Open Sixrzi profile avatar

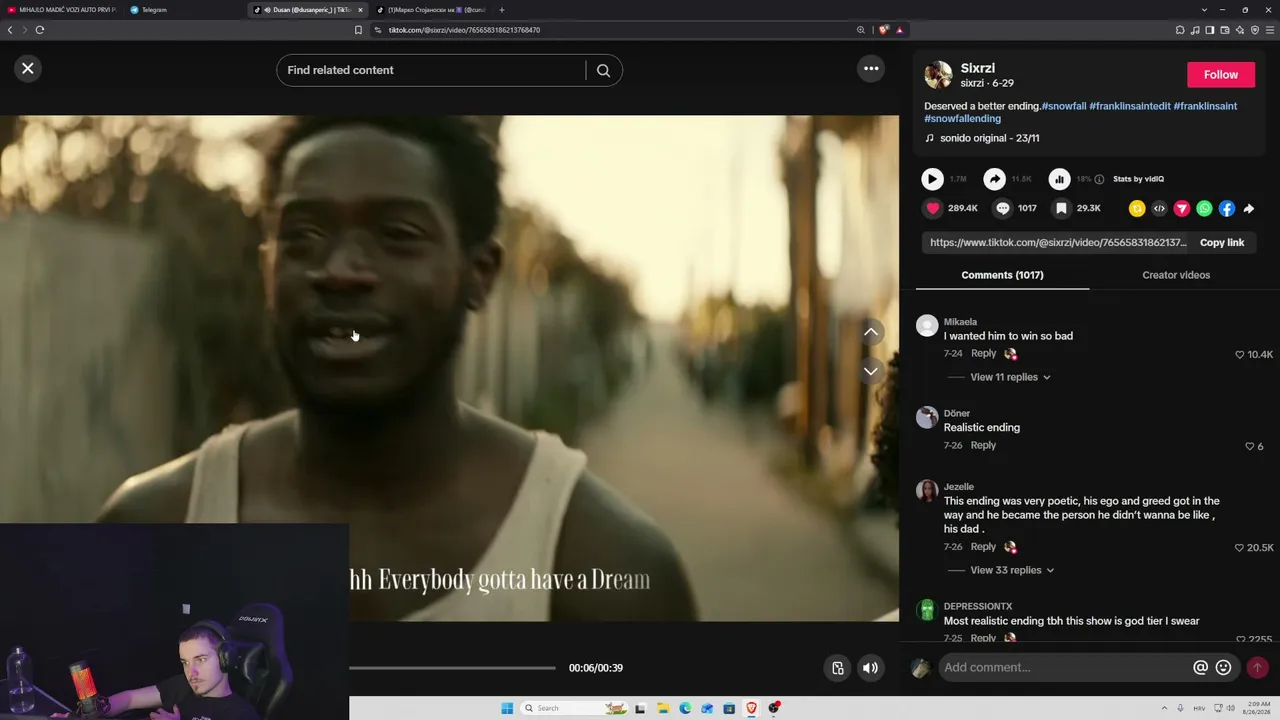938,75
